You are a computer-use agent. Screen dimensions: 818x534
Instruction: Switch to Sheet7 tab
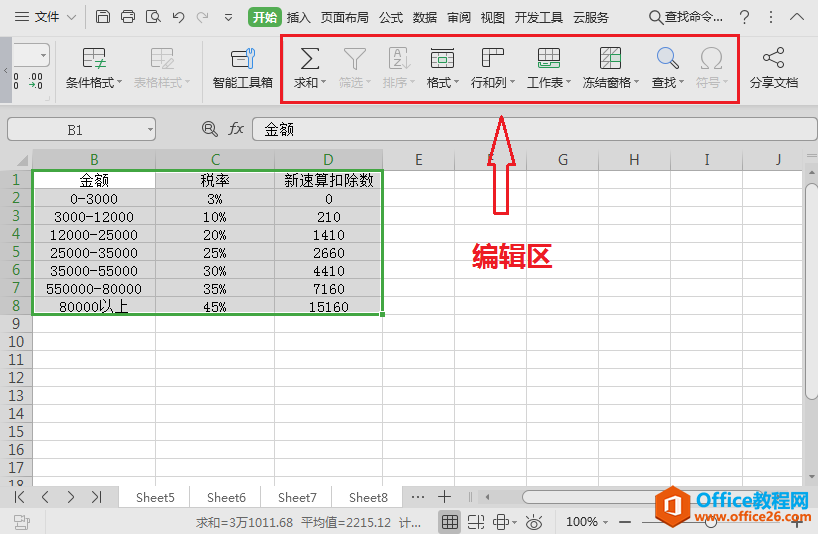pos(297,497)
